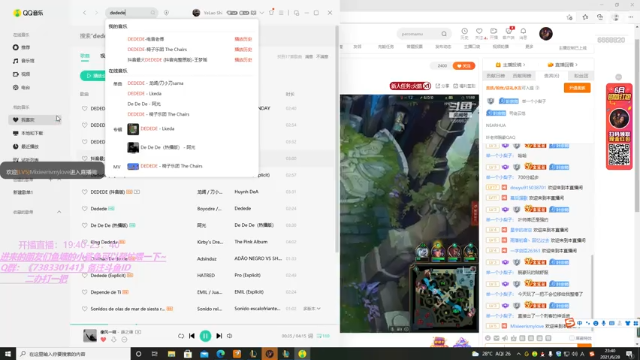This screenshot has width=640, height=360.
Task: Go back with the QQ Music back arrow
Action: click(84, 13)
